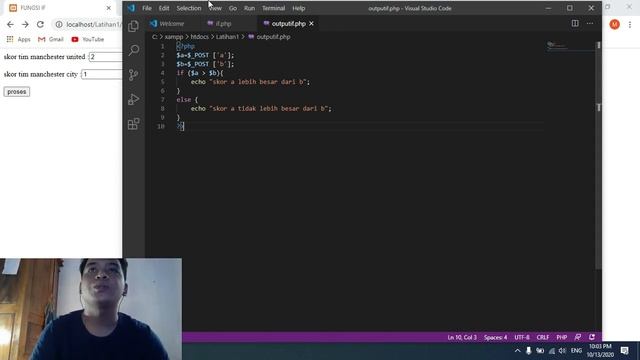Open the Windows action center
Screen dimensions: 640x360
tap(624, 351)
